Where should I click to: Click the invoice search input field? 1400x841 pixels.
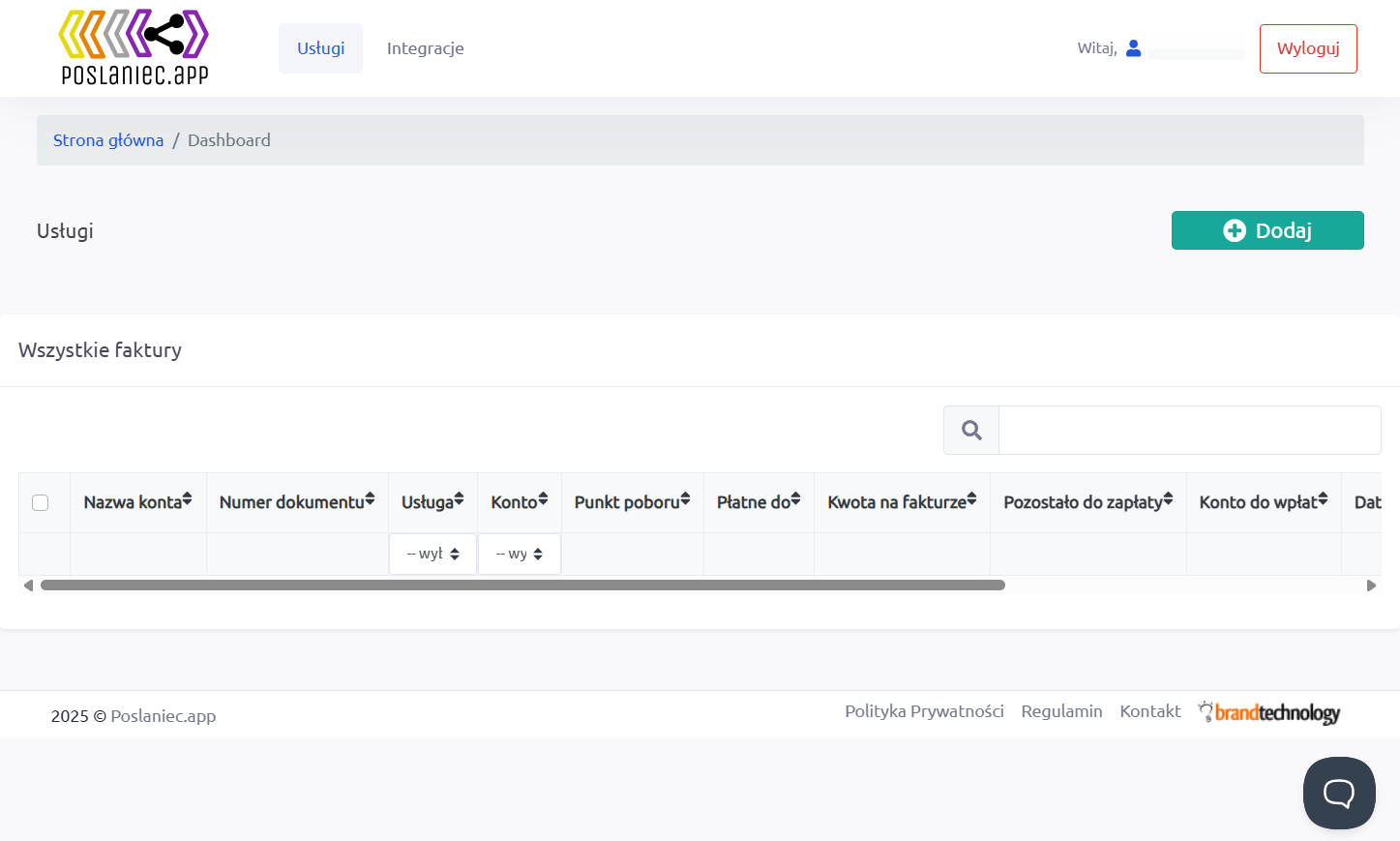pos(1190,430)
